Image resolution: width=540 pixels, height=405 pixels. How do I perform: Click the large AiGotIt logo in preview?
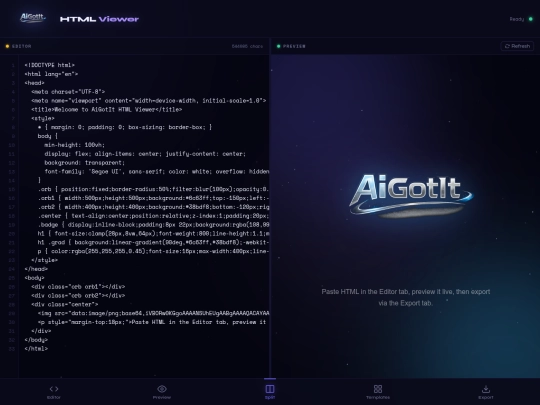(x=411, y=195)
